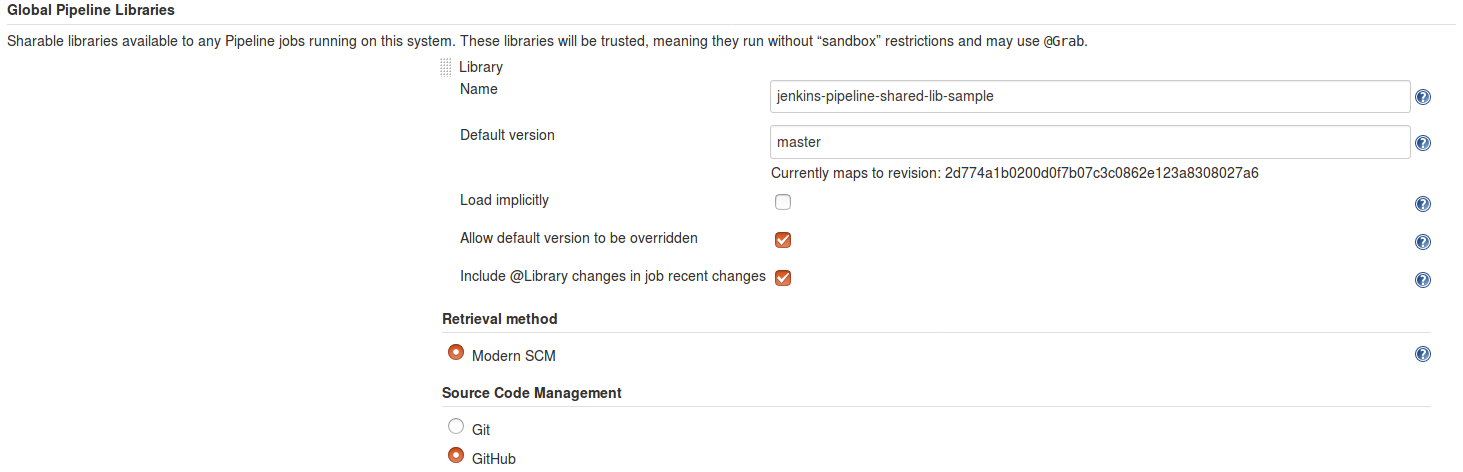
Task: Enable the Load implicitly checkbox
Action: click(783, 202)
